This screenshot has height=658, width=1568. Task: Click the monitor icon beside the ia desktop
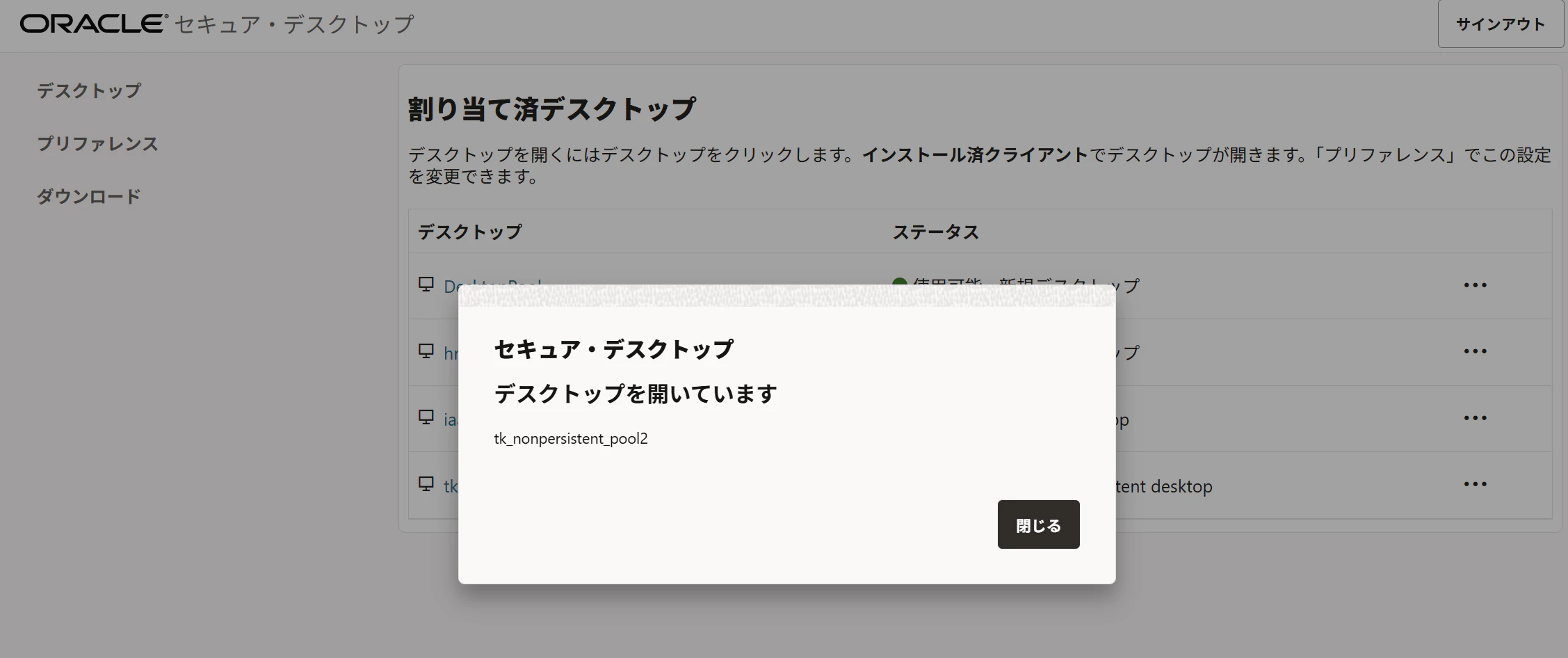(x=426, y=417)
